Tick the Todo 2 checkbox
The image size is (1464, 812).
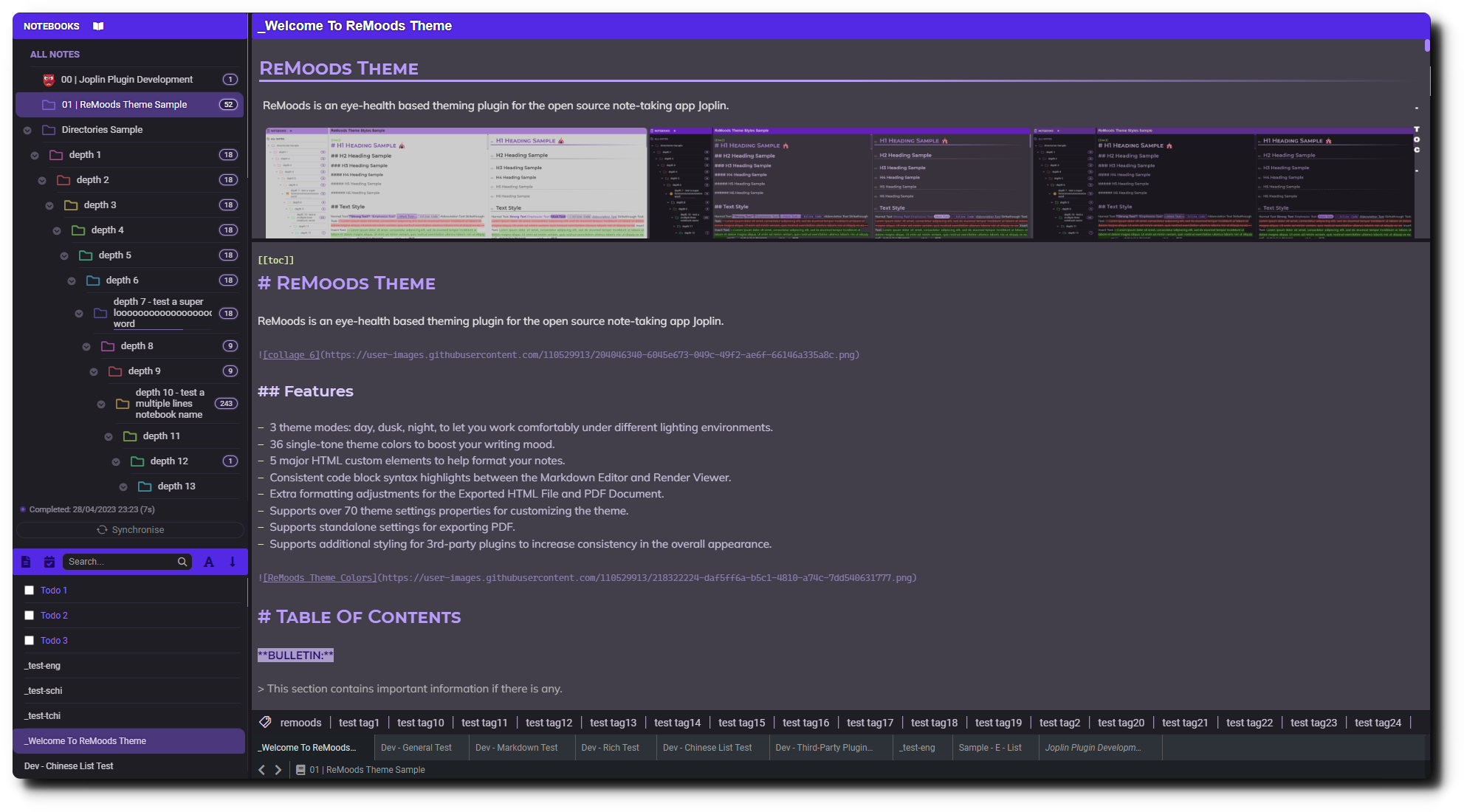[30, 616]
